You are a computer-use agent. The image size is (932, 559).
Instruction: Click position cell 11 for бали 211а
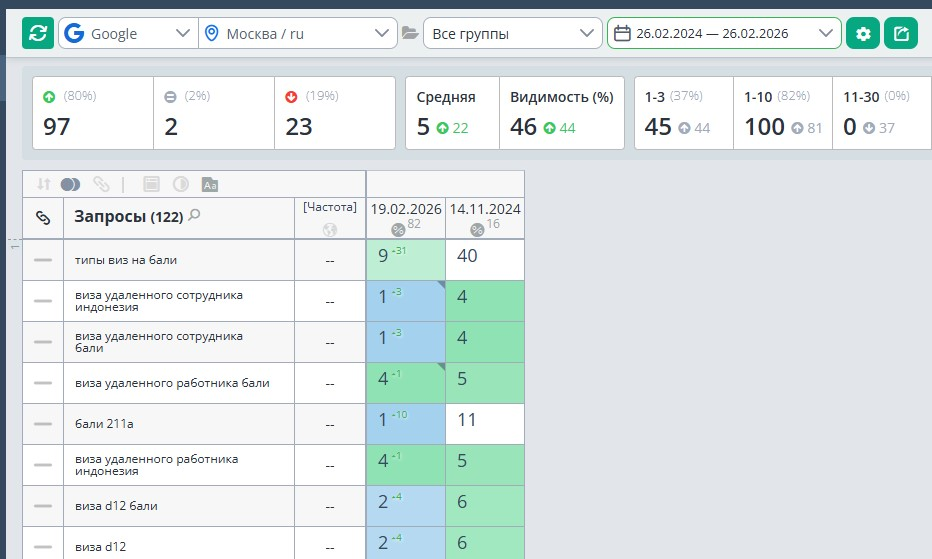tap(485, 424)
